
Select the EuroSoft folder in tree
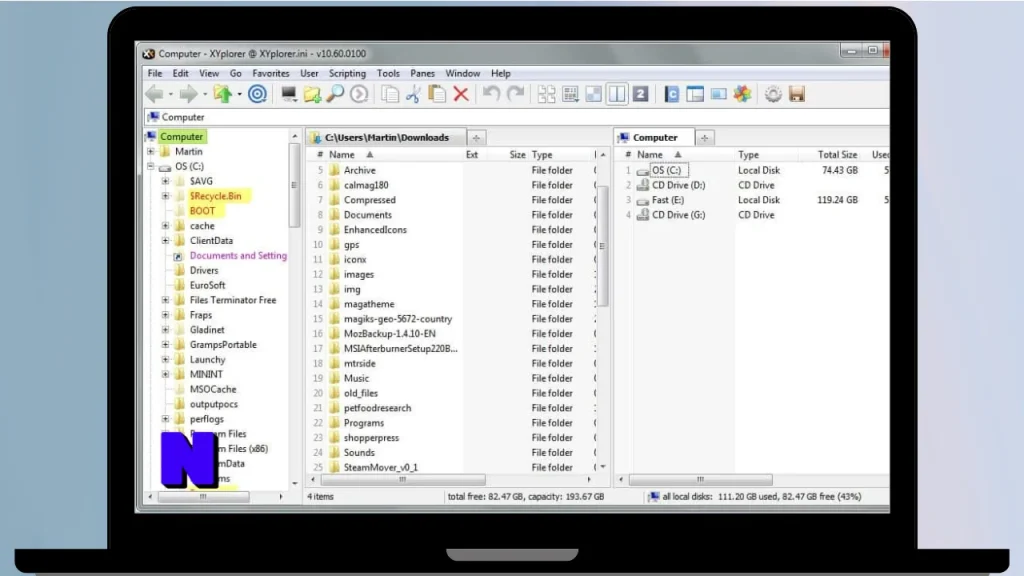pos(207,285)
